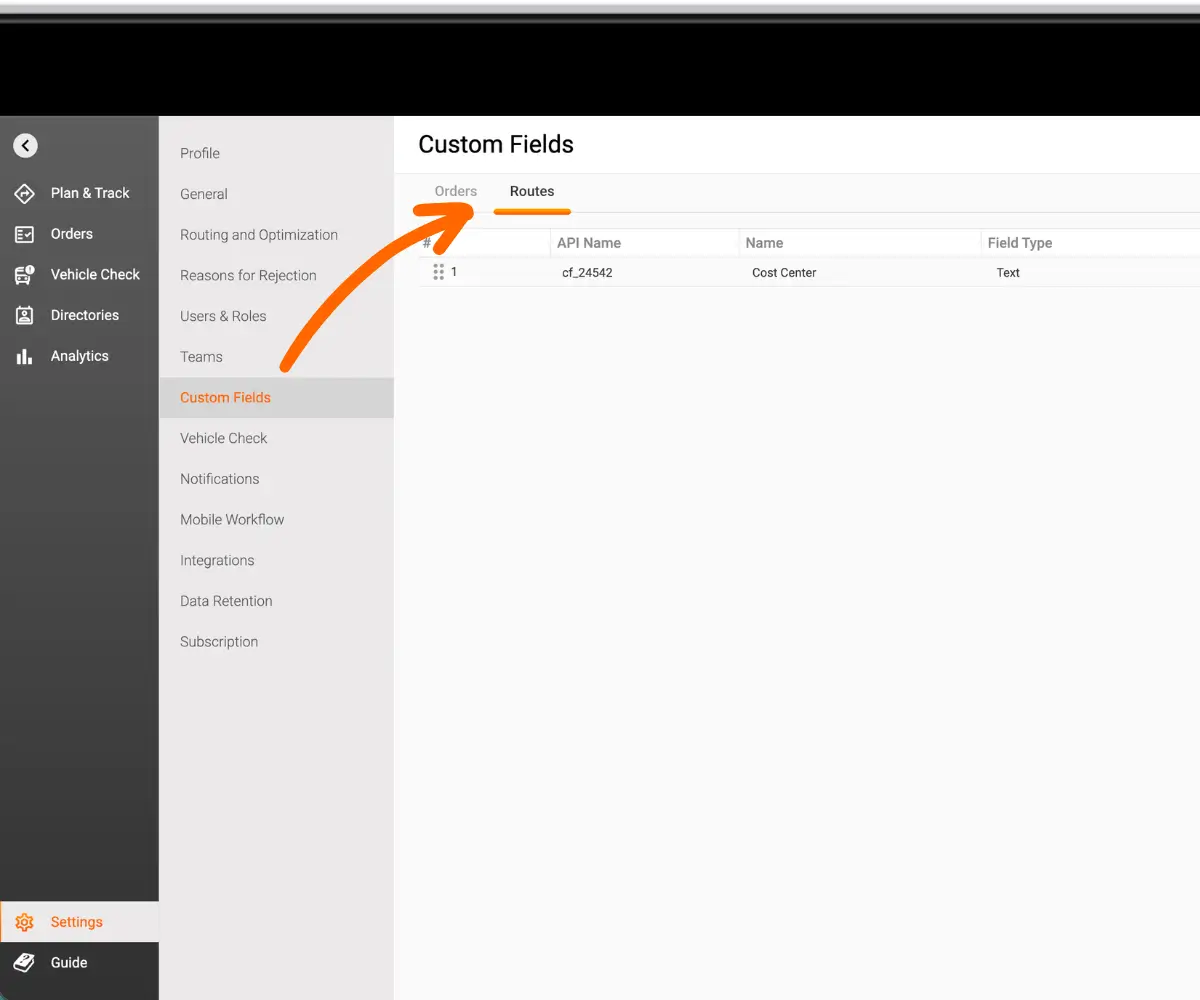This screenshot has width=1200, height=1000.
Task: Select the Routes tab
Action: 532,191
